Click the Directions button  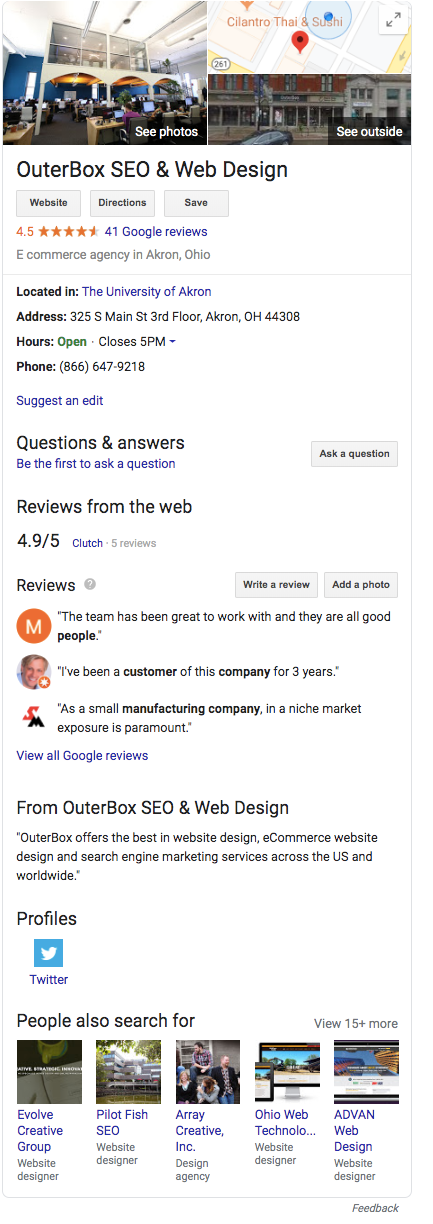tap(122, 203)
